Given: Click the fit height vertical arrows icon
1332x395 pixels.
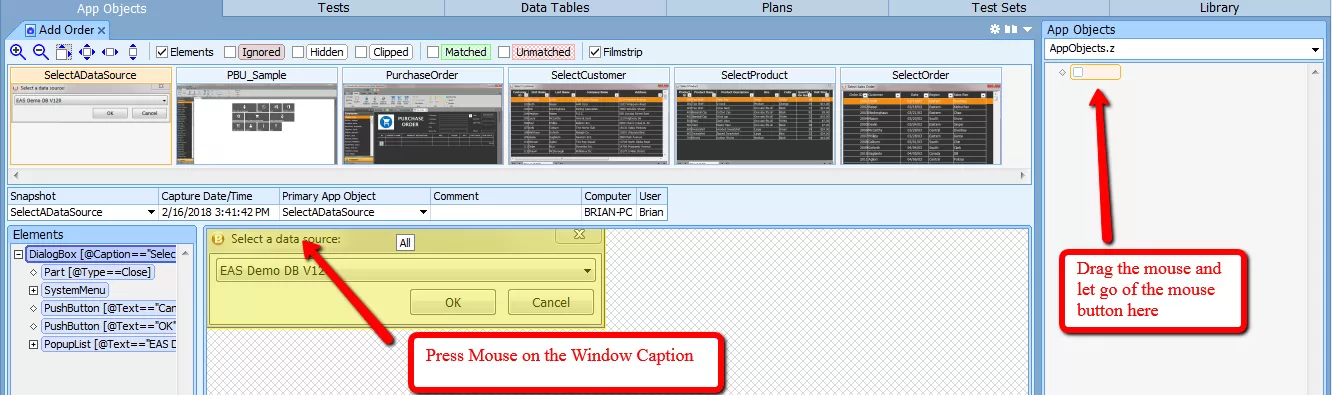Looking at the screenshot, I should coord(133,52).
